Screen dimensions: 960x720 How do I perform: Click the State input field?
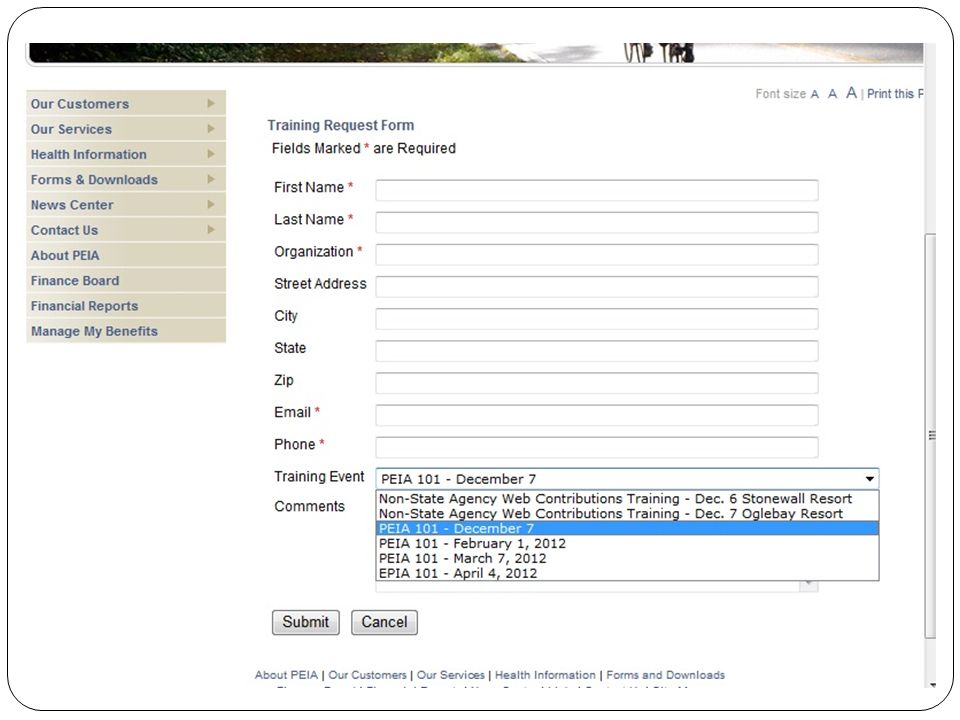597,351
